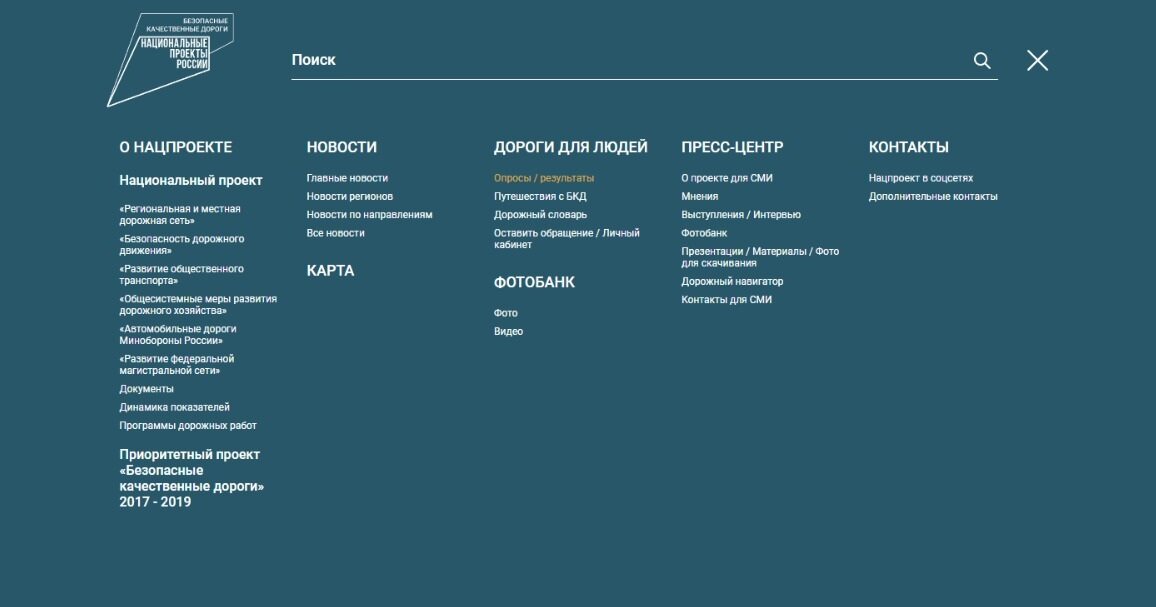Open «Региональная и местная дорожная сеть» link
Image resolution: width=1156 pixels, height=607 pixels.
180,215
